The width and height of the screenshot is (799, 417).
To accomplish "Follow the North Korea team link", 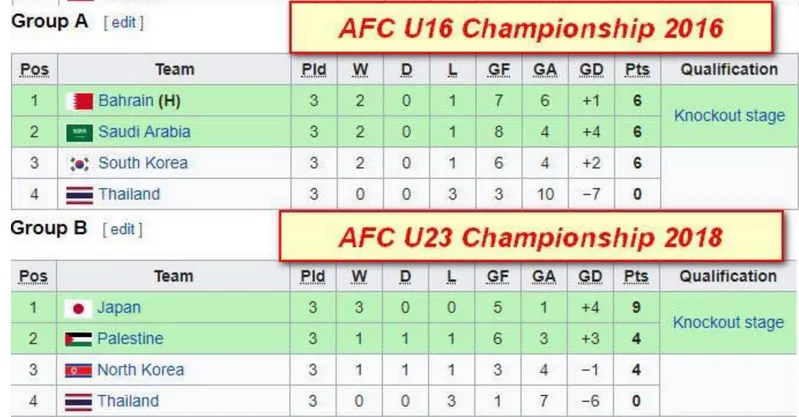I will click(140, 370).
